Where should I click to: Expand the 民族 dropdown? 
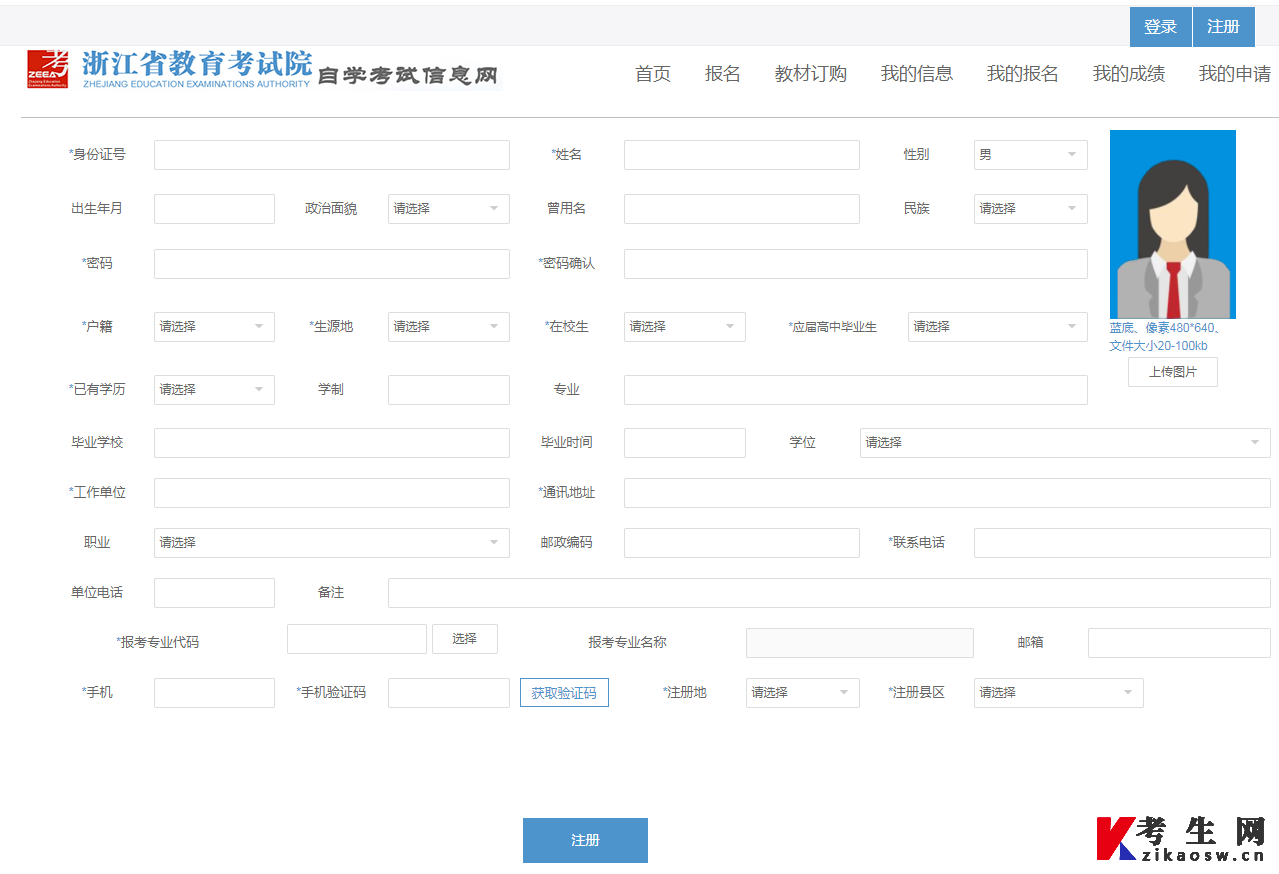tap(1031, 209)
